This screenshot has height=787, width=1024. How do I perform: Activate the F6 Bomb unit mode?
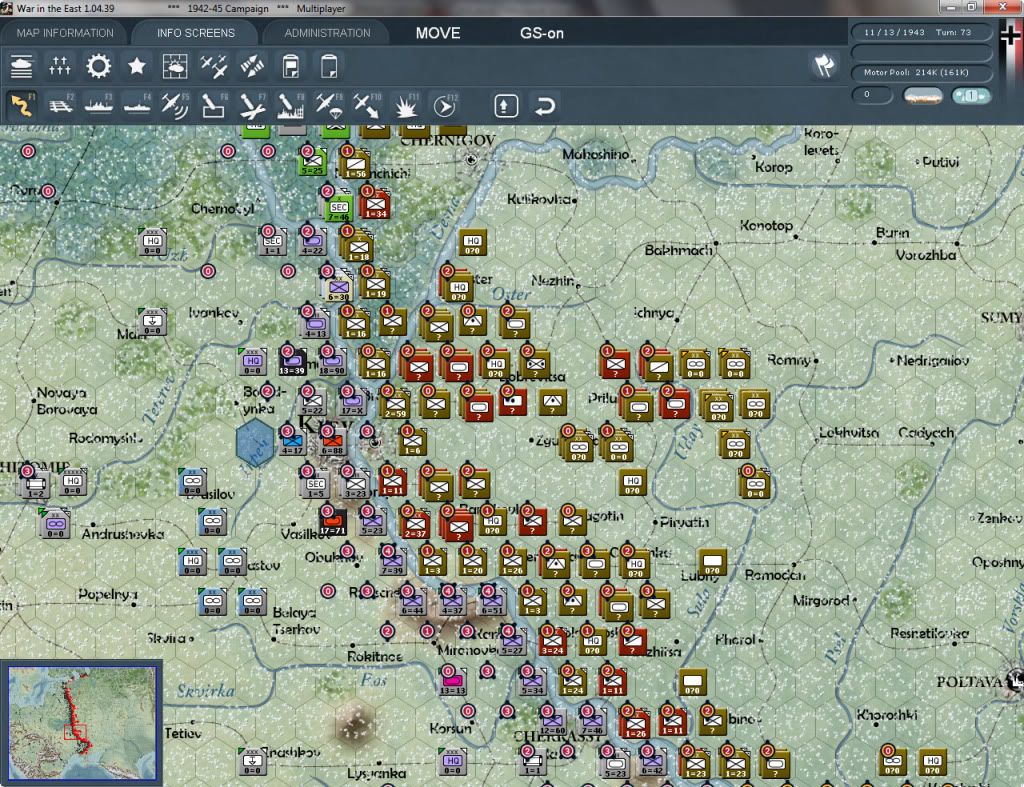click(x=214, y=105)
